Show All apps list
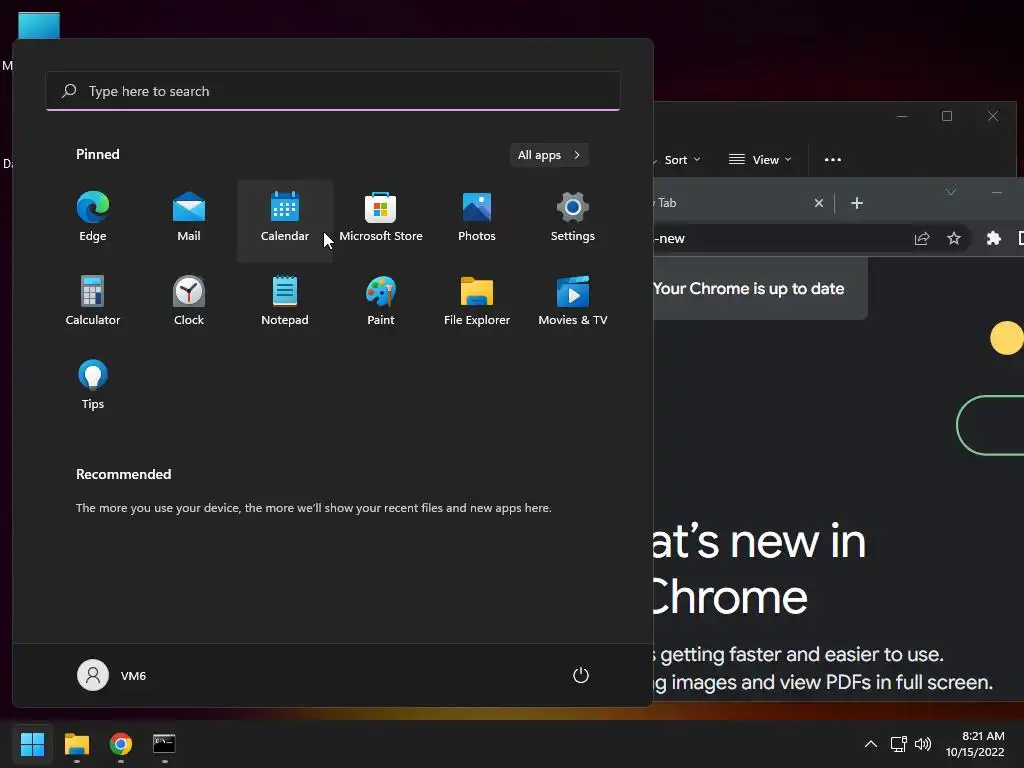 coord(549,155)
